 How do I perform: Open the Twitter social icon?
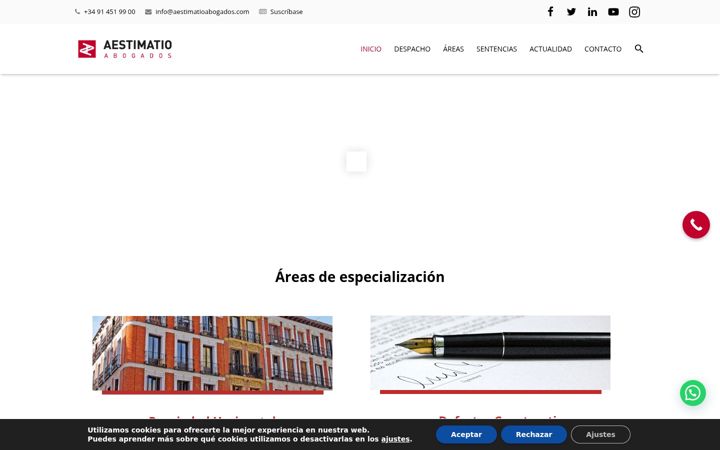tap(571, 12)
